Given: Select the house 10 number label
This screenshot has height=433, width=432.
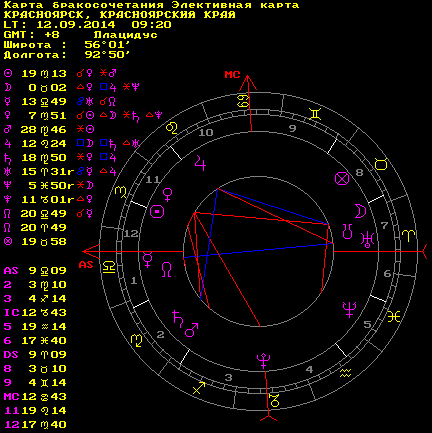Looking at the screenshot, I should (x=206, y=132).
